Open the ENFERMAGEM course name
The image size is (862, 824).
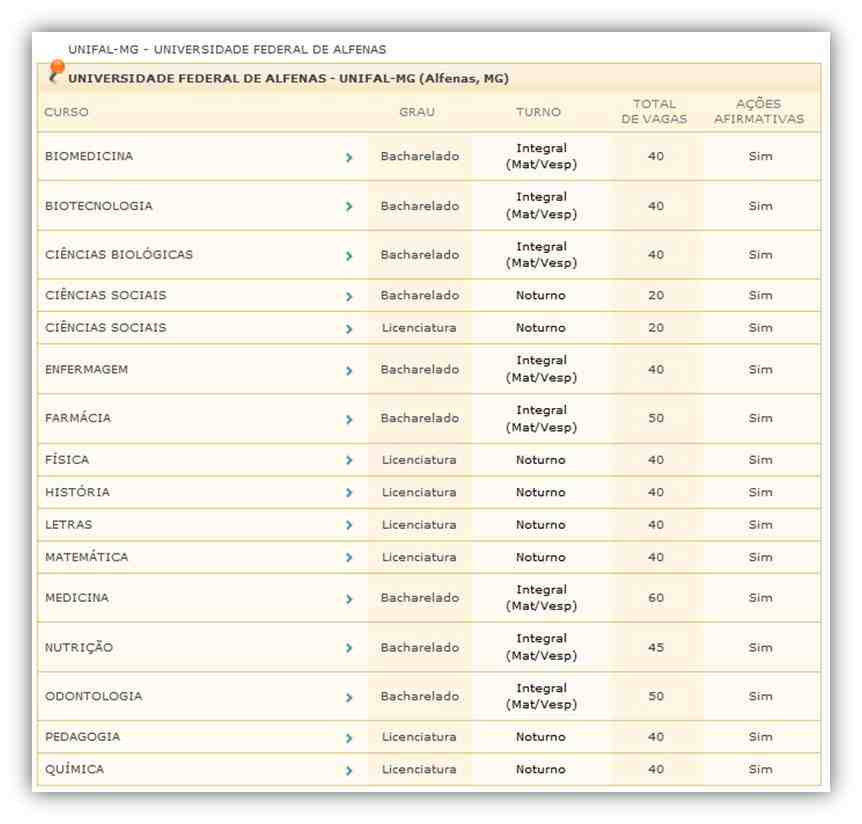[87, 369]
